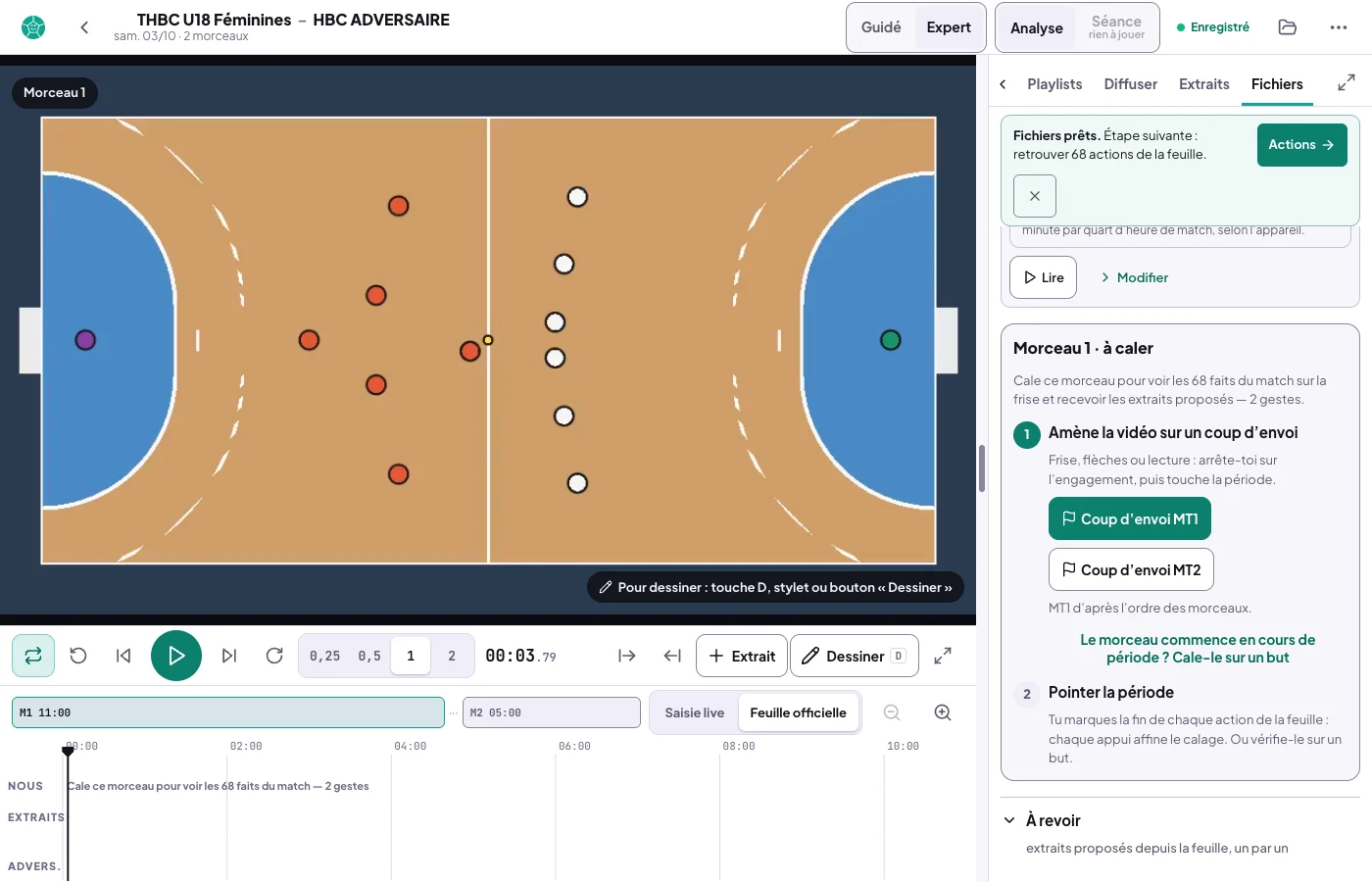Choose Saisie live timeline mode
The image size is (1372, 882).
695,712
